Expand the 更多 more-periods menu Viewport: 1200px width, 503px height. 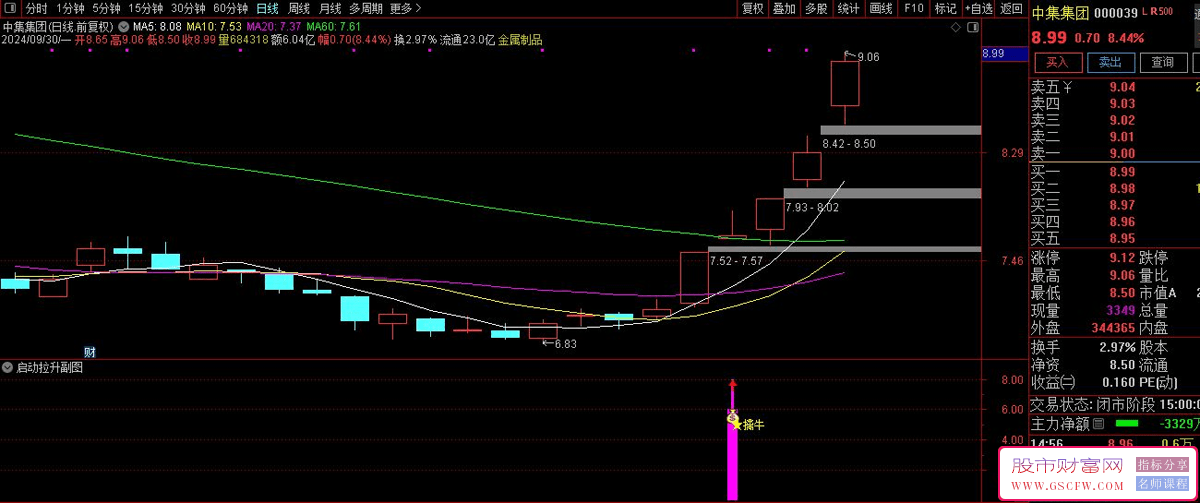(405, 8)
